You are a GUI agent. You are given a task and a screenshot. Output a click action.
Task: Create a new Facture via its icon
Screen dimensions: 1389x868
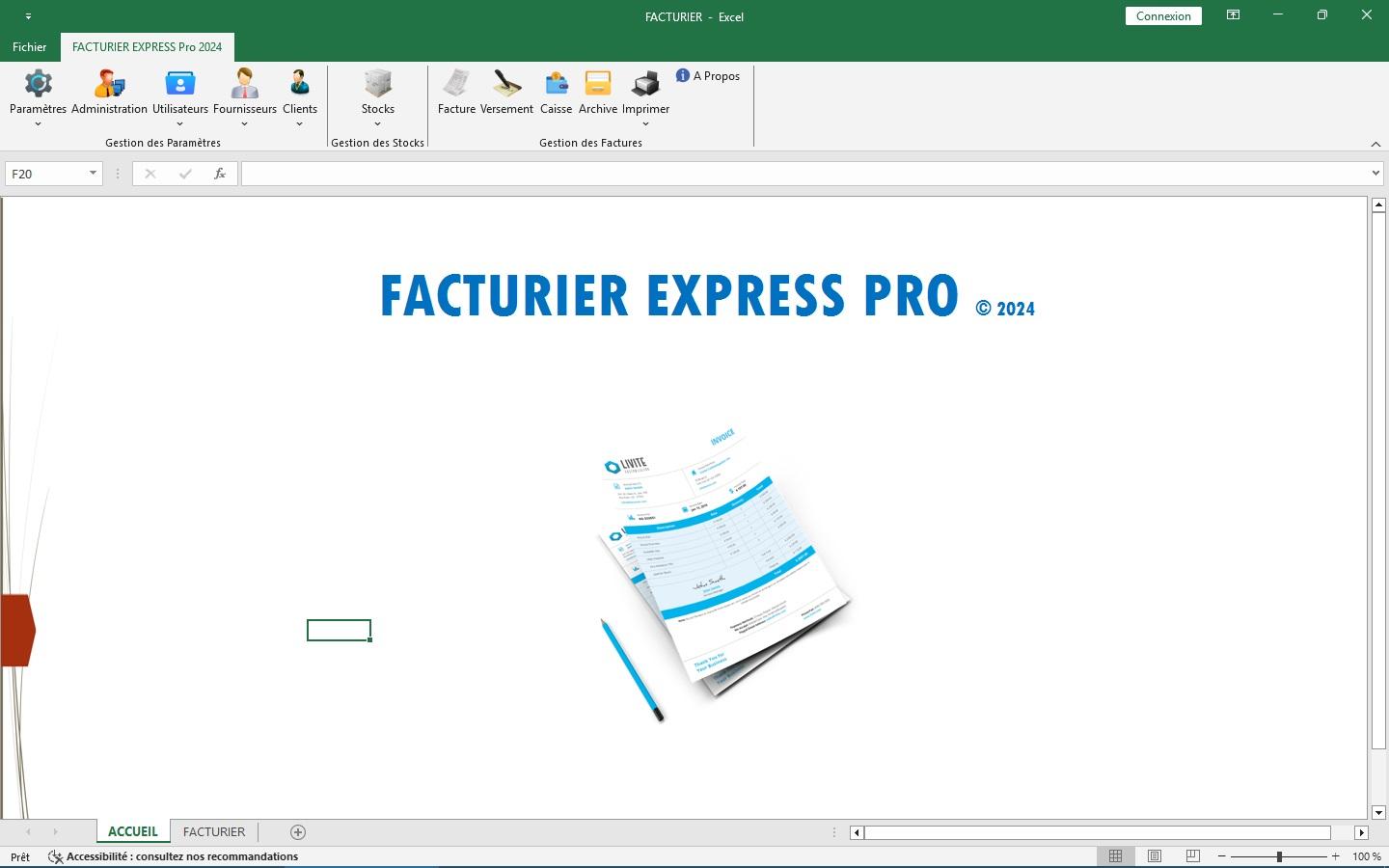point(456,84)
